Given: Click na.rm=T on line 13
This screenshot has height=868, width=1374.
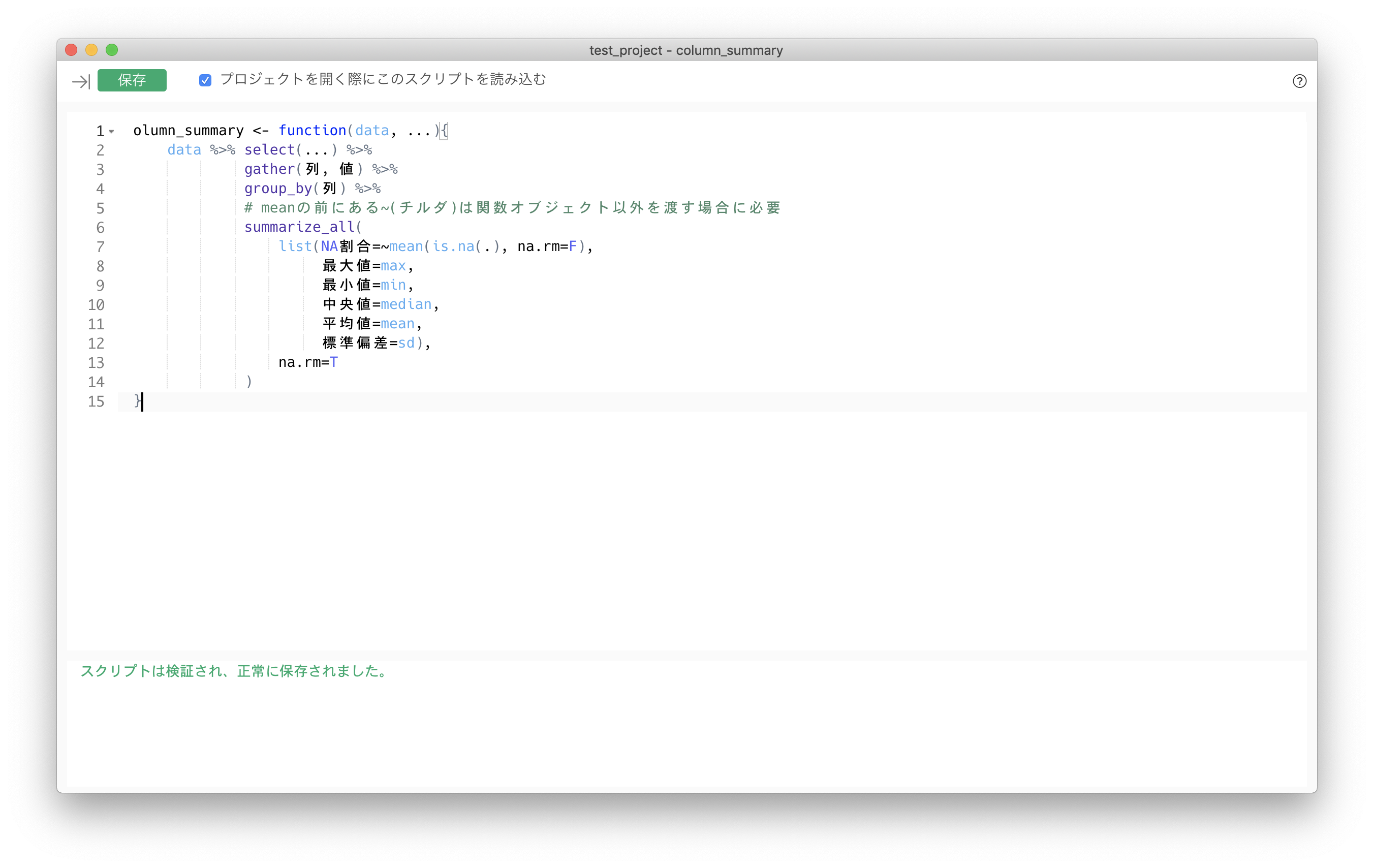Looking at the screenshot, I should click(308, 362).
